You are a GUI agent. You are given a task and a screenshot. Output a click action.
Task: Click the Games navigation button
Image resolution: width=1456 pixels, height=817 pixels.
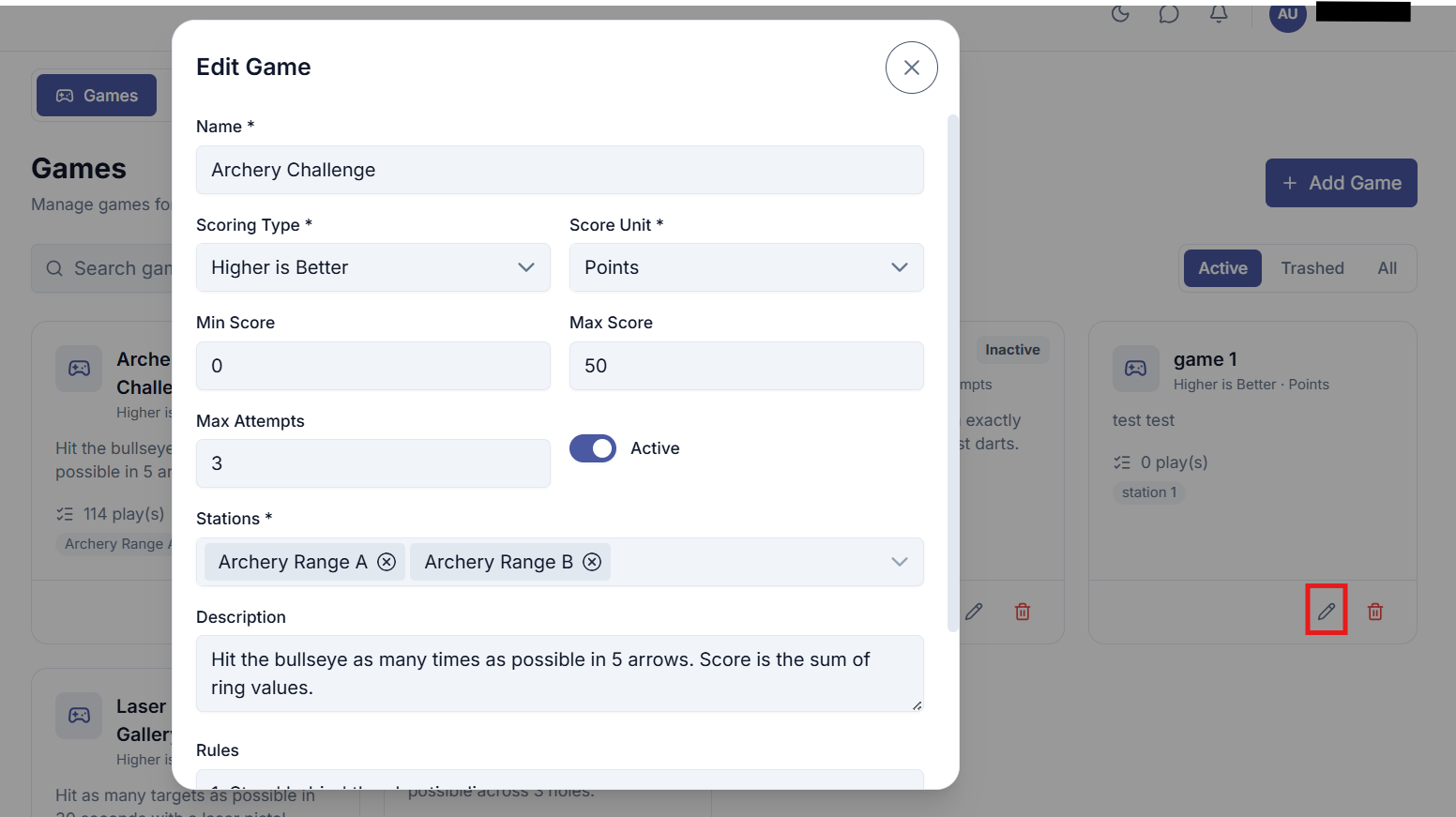[x=97, y=96]
